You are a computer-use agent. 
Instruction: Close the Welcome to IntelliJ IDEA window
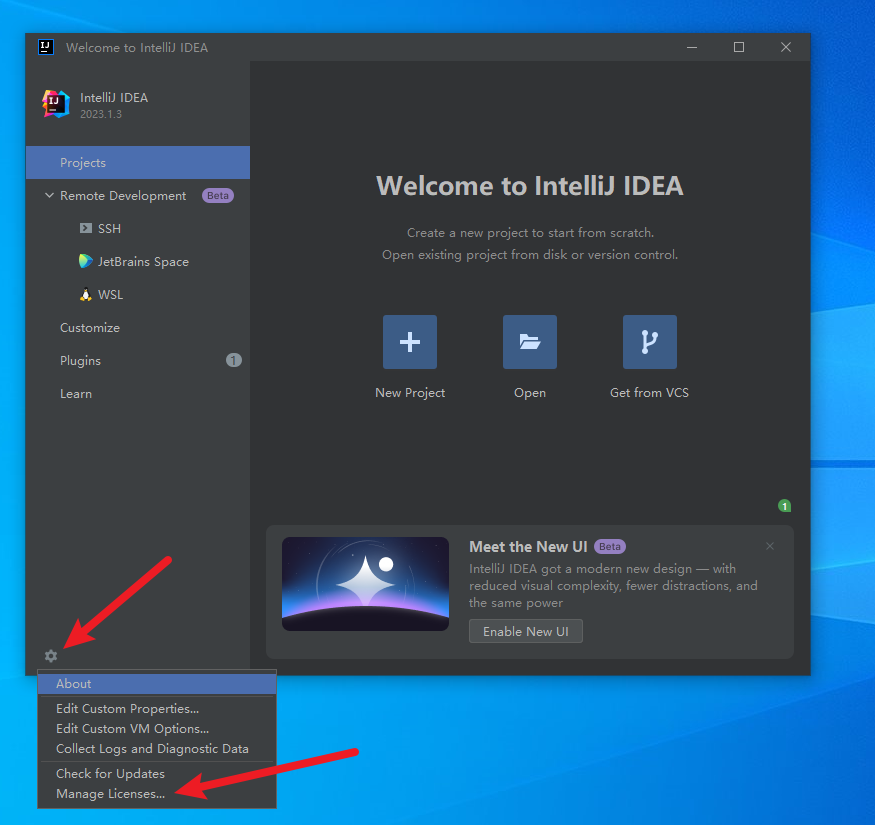coord(786,47)
